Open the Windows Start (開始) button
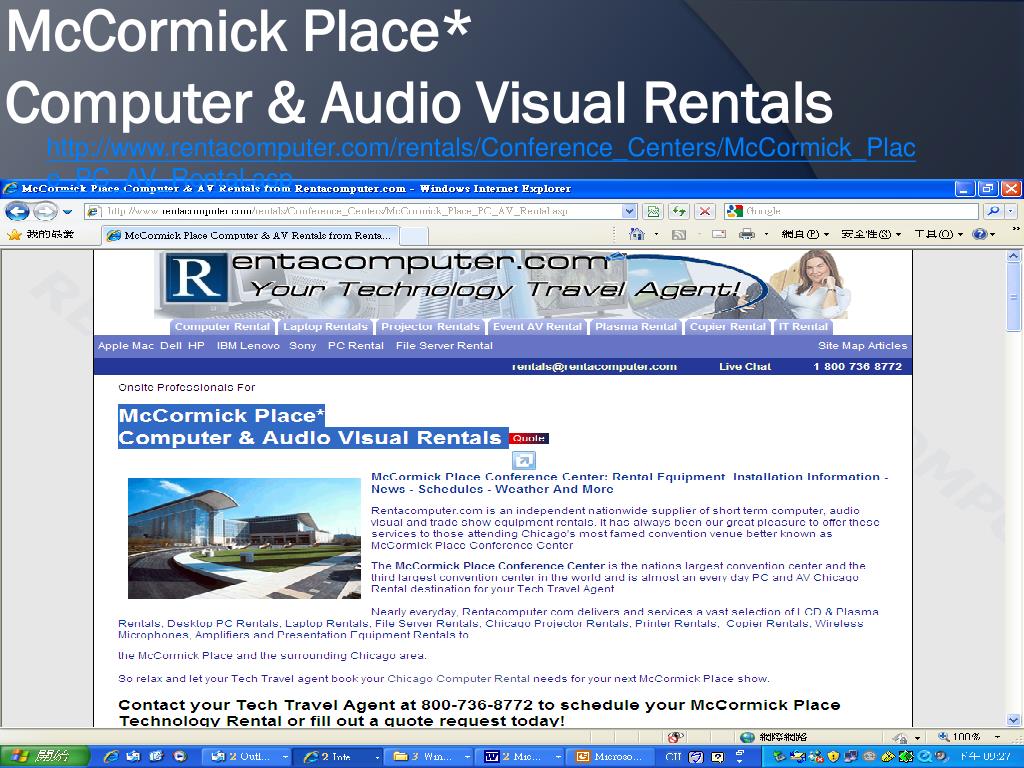The width and height of the screenshot is (1024, 768). coord(44,756)
